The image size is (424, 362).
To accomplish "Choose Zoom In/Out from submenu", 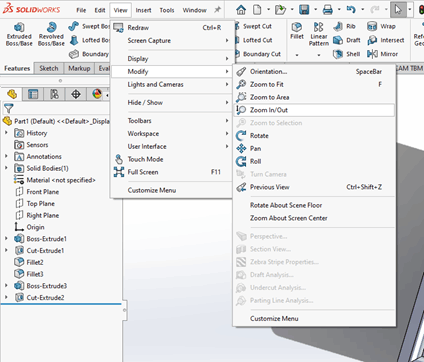I will (x=314, y=110).
